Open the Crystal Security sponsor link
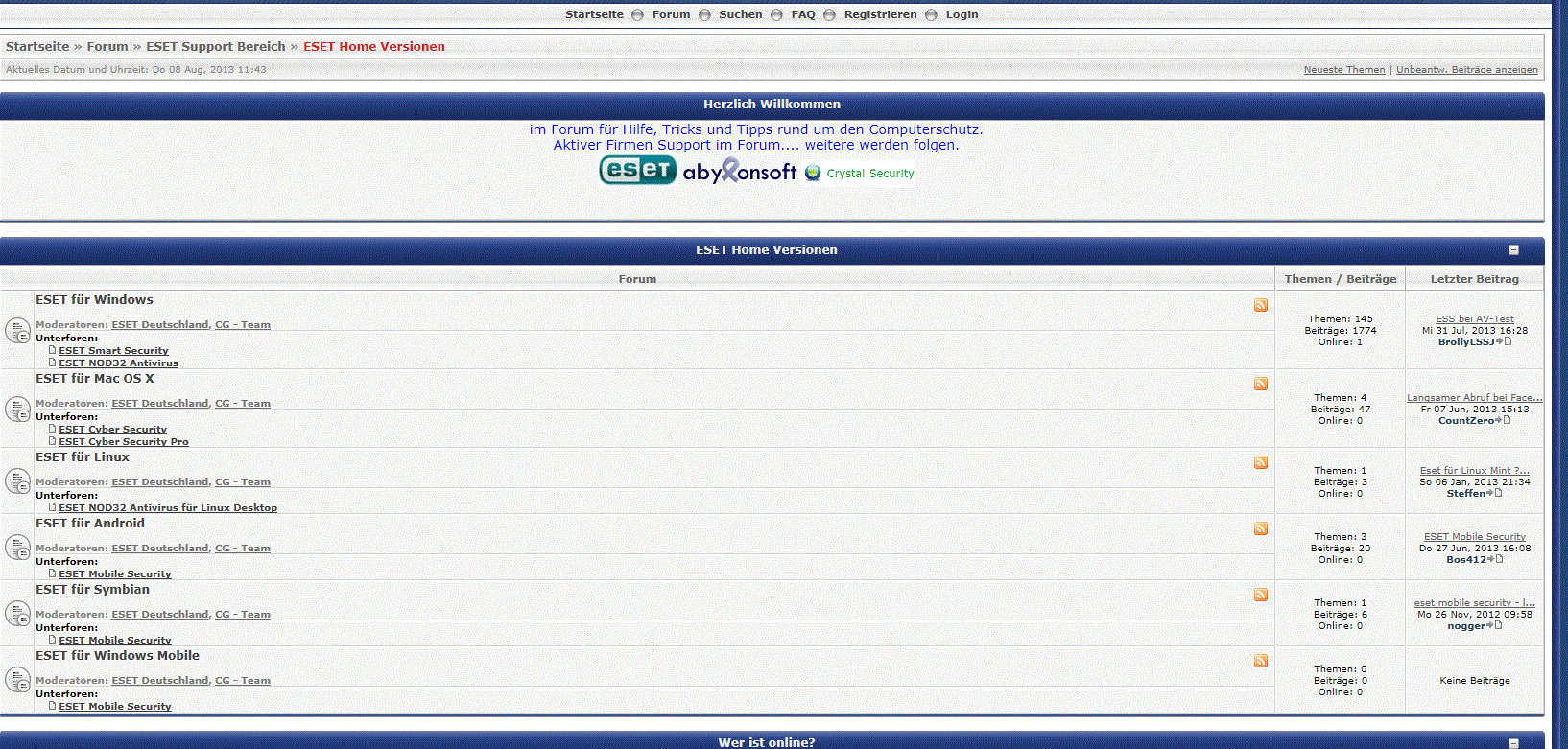The height and width of the screenshot is (749, 1568). click(869, 174)
